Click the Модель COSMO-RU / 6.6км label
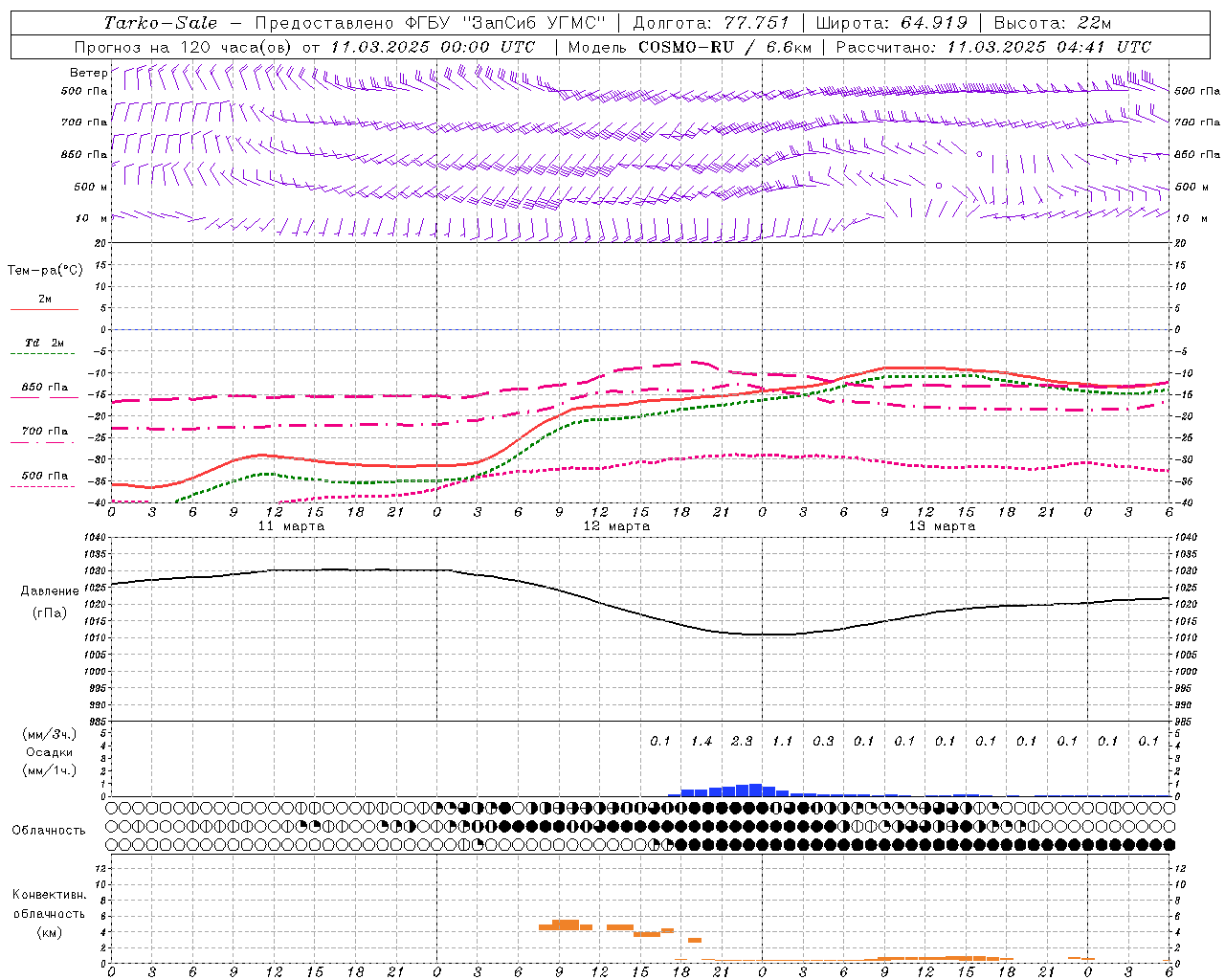Image resolution: width=1225 pixels, height=980 pixels. [x=690, y=47]
